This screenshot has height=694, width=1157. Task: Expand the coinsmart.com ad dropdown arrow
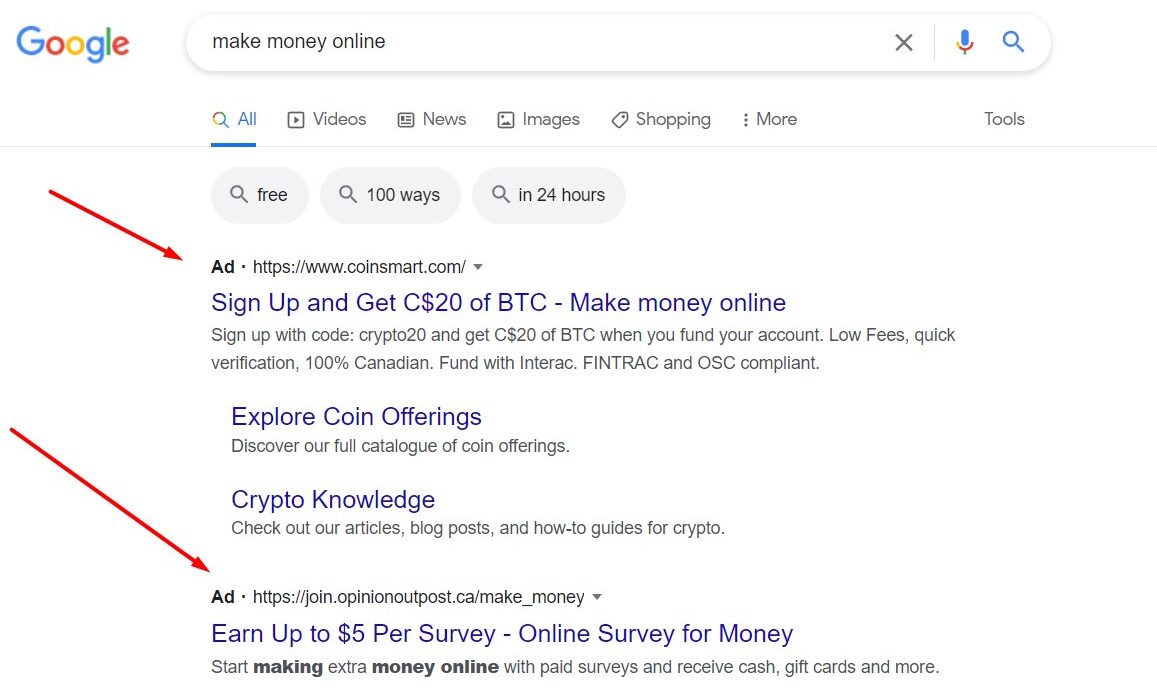[478, 267]
